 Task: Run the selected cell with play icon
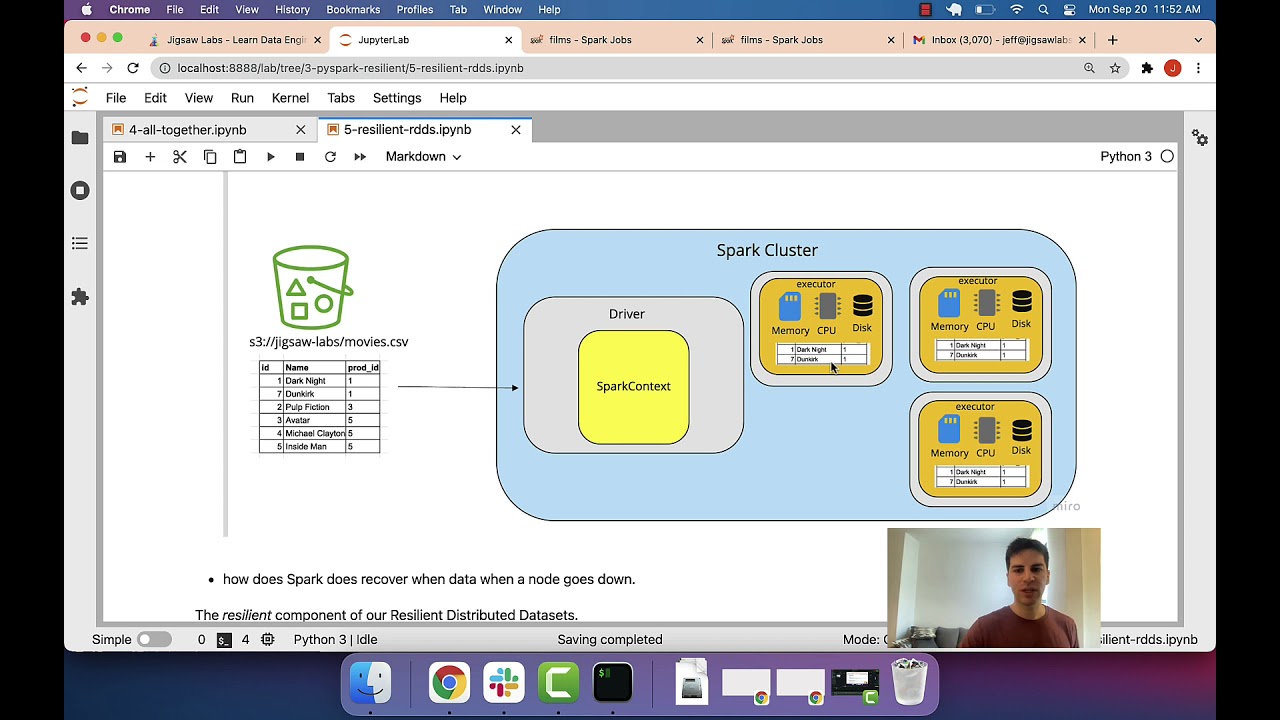(270, 157)
